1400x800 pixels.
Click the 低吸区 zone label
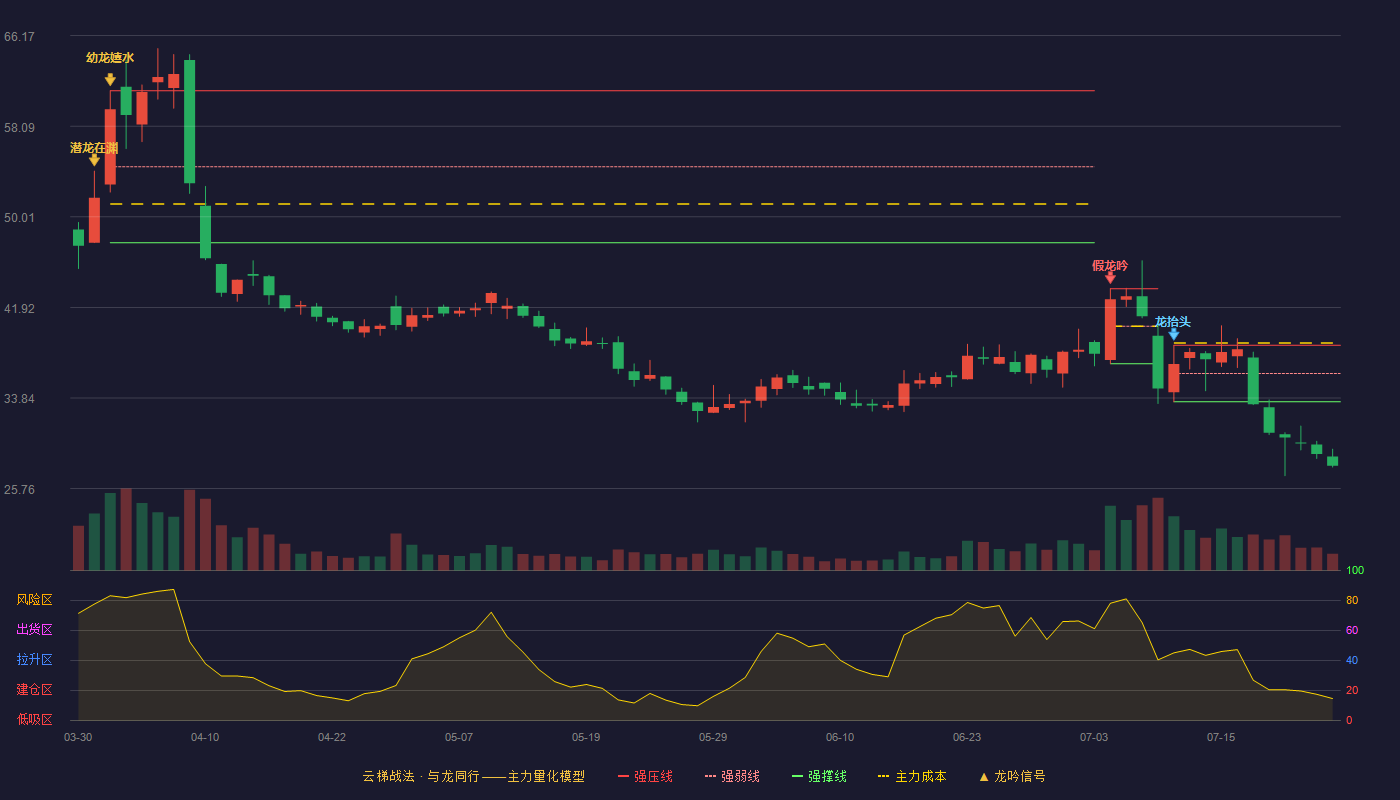(x=34, y=720)
